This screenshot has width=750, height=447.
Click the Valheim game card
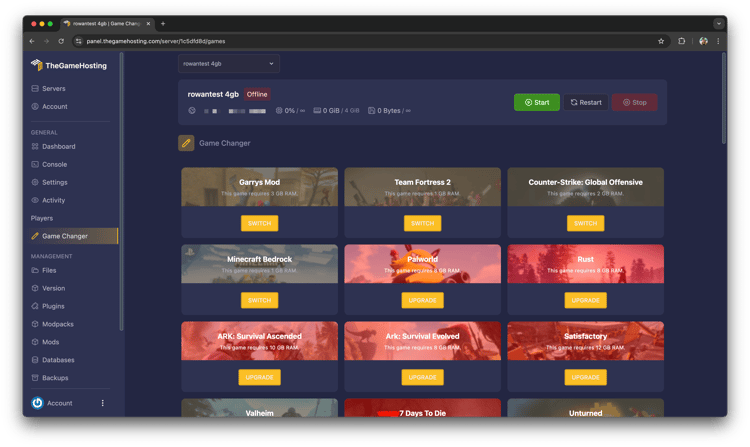coord(259,408)
